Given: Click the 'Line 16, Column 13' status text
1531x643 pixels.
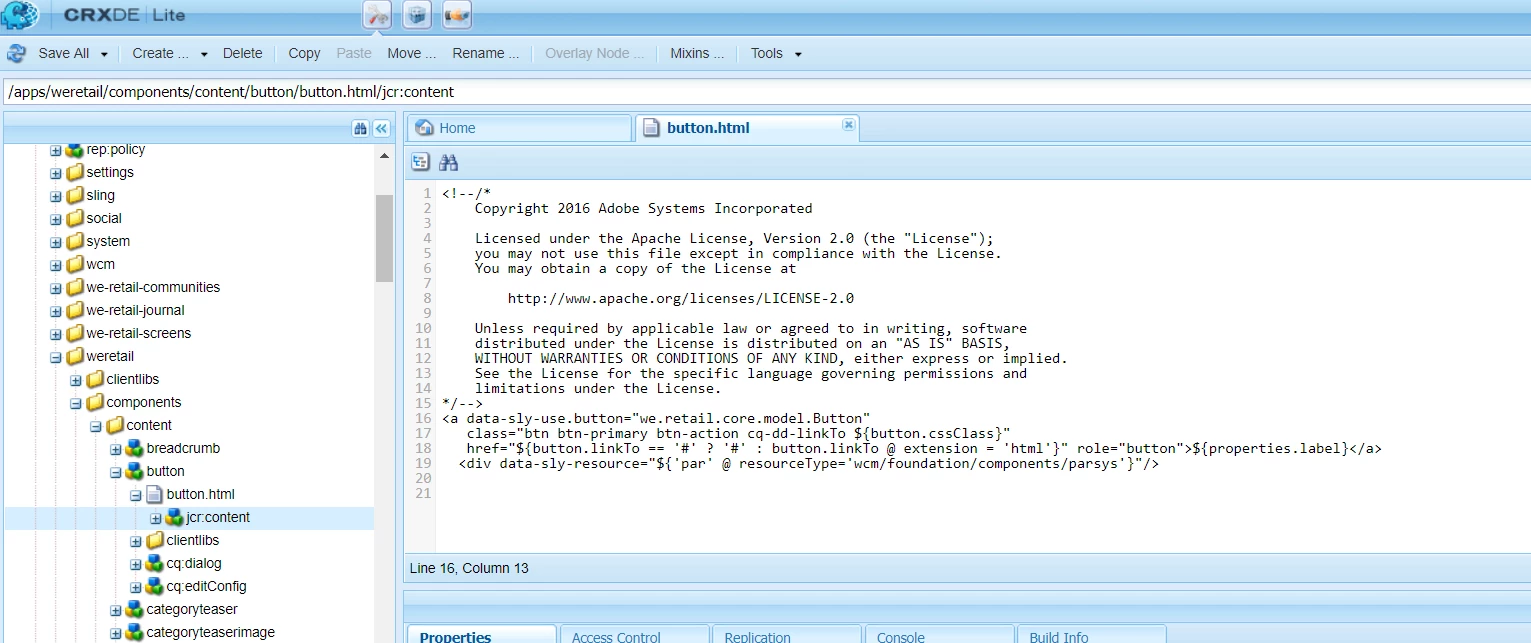Looking at the screenshot, I should click(x=469, y=568).
